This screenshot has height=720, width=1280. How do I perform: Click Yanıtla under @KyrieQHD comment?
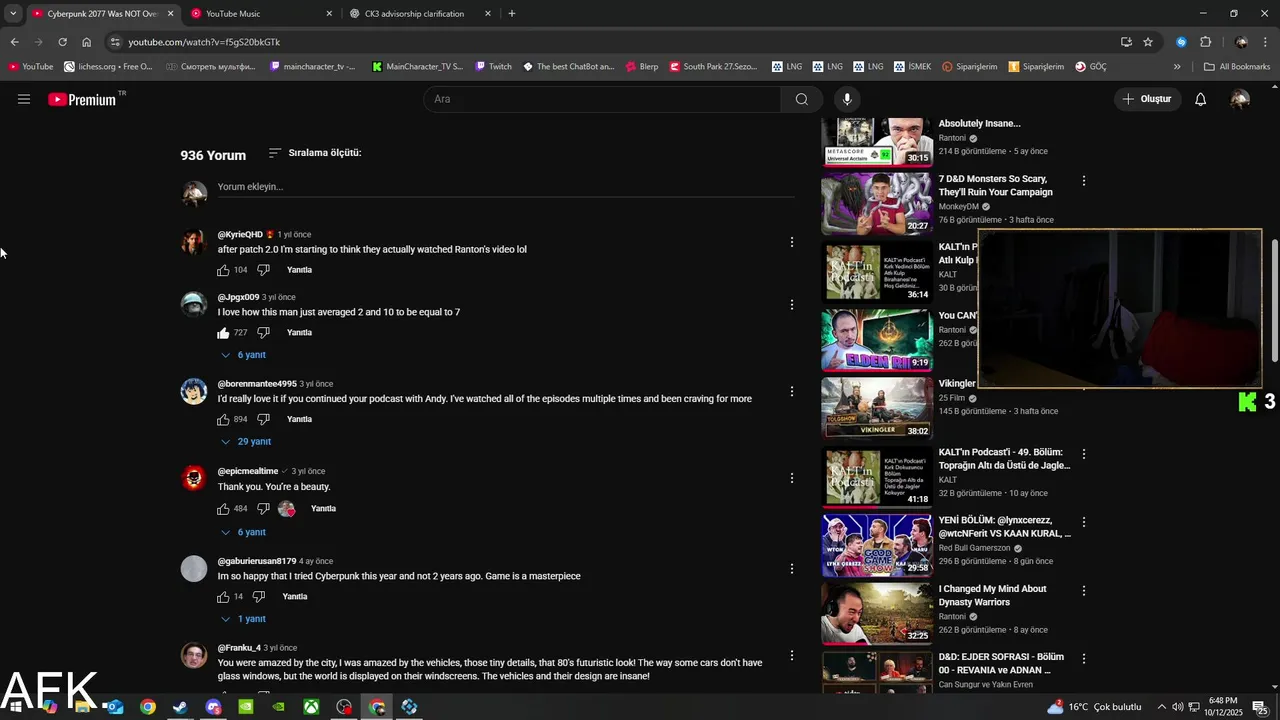(x=299, y=270)
